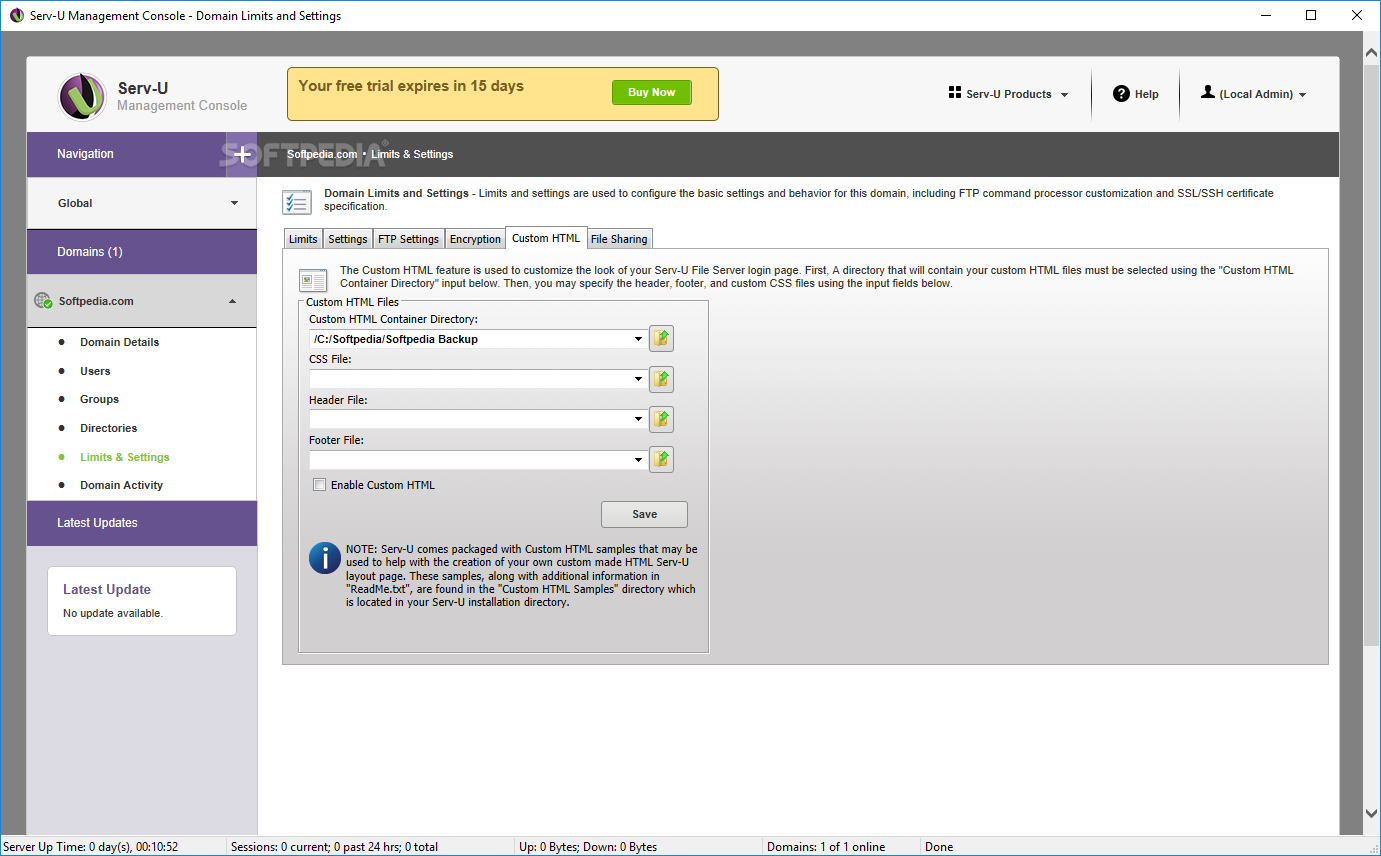Collapse the Softpedia.com domain section
1381x856 pixels.
[x=233, y=301]
